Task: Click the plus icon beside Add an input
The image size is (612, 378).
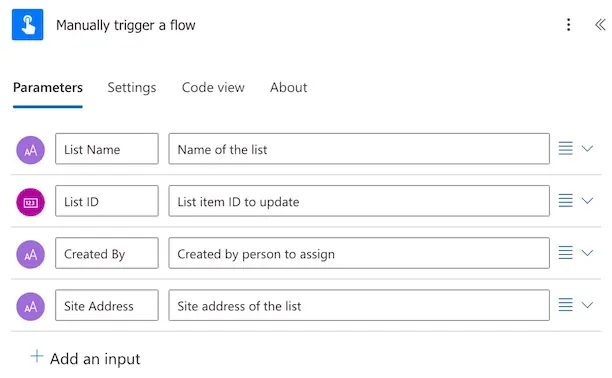Action: point(37,356)
